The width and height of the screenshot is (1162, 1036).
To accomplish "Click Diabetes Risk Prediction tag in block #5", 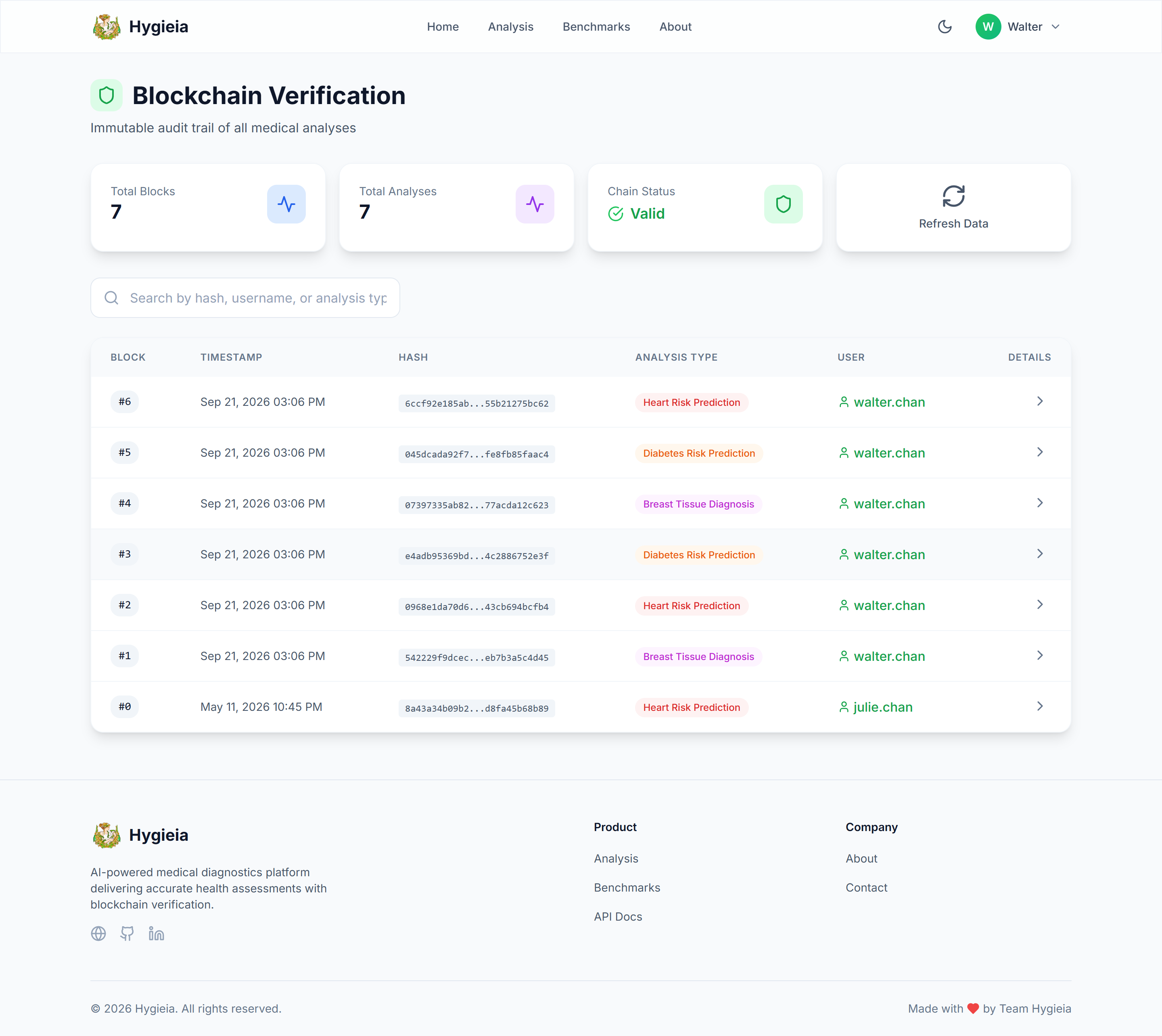I will point(699,453).
